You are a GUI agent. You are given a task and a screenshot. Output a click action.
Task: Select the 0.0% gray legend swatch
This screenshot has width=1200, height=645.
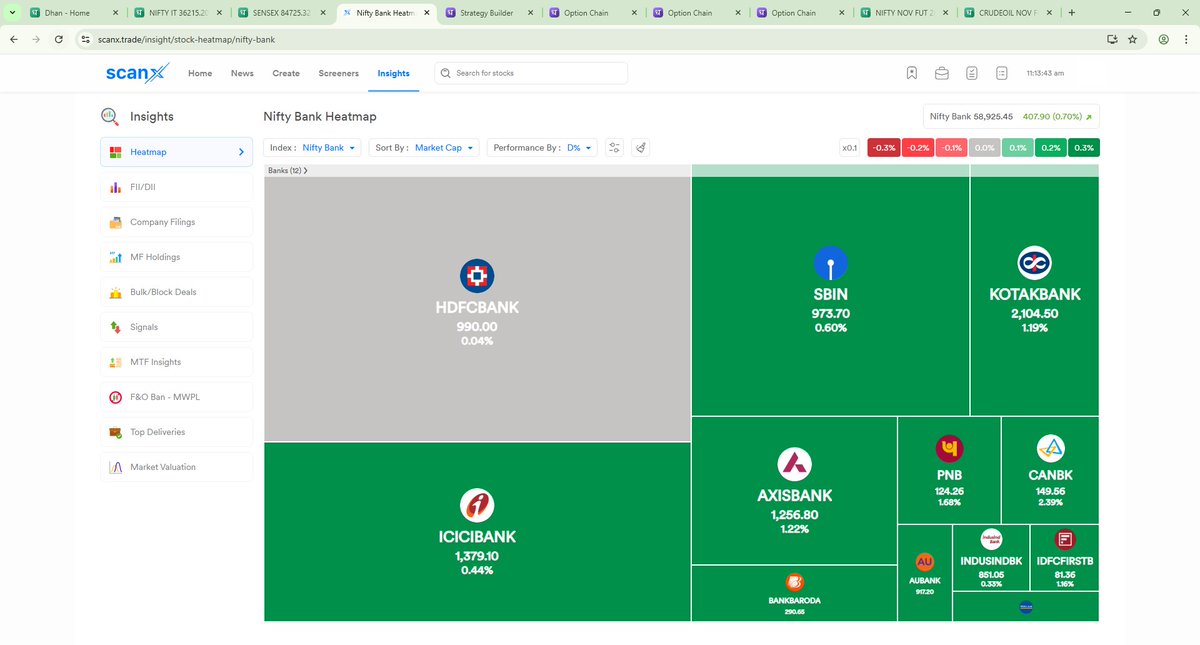pos(984,148)
